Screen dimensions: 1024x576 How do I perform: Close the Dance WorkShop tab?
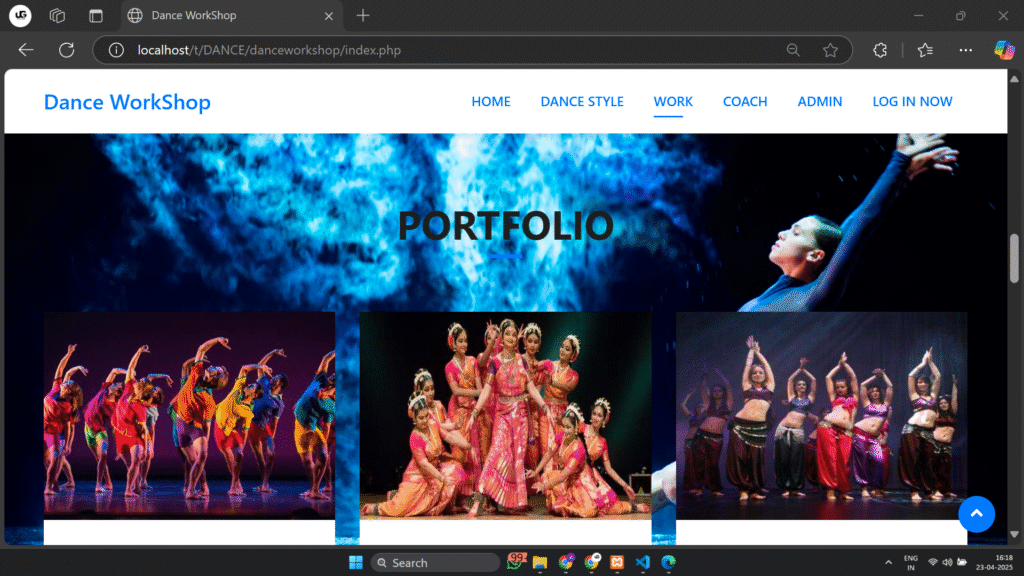click(328, 16)
